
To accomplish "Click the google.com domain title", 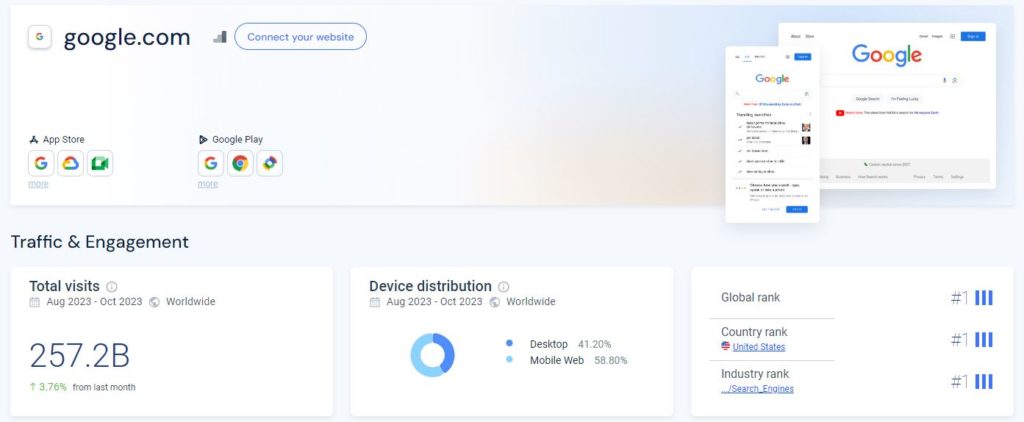I will coord(127,37).
